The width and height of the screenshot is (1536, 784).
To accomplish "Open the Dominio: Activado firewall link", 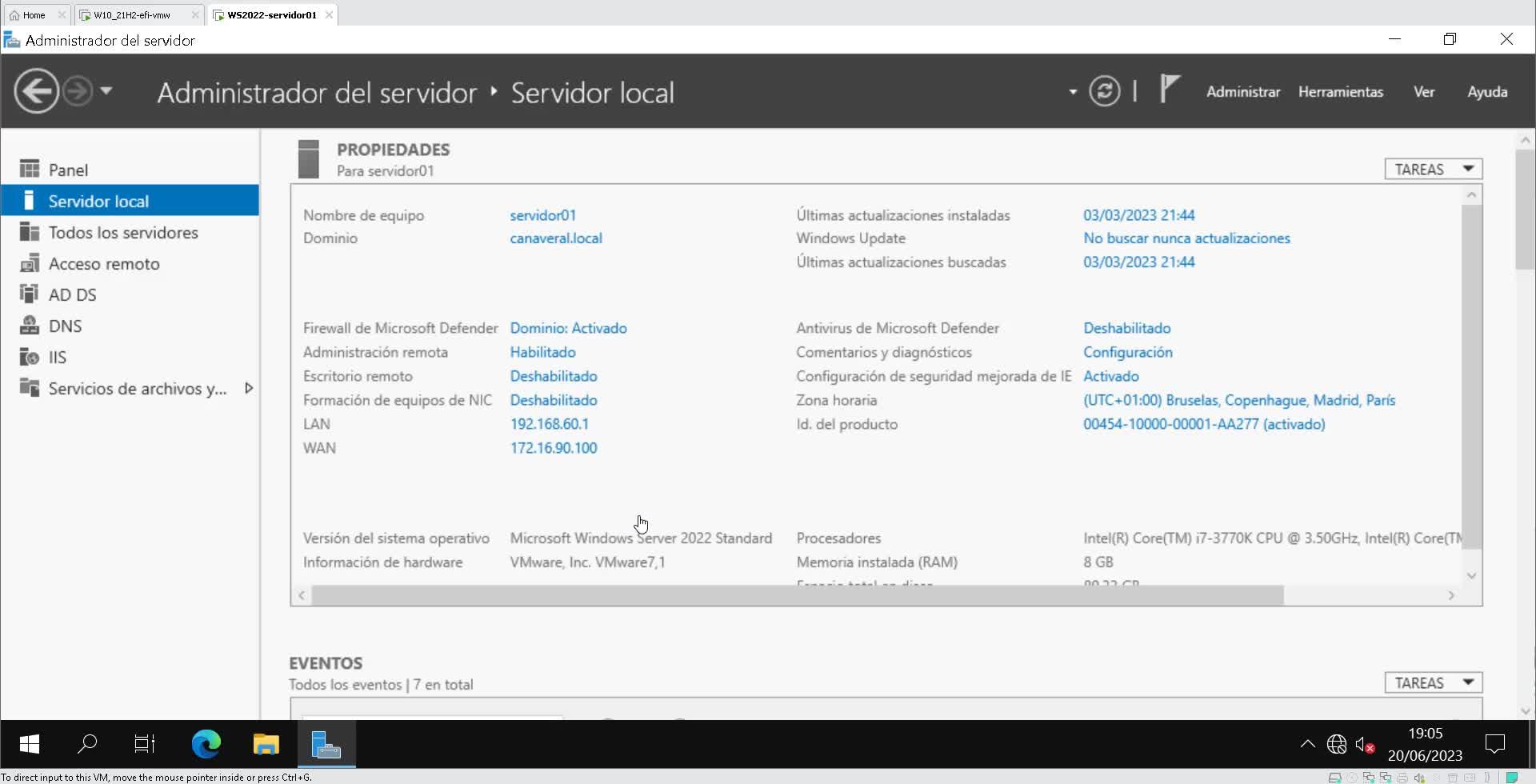I will click(x=569, y=328).
